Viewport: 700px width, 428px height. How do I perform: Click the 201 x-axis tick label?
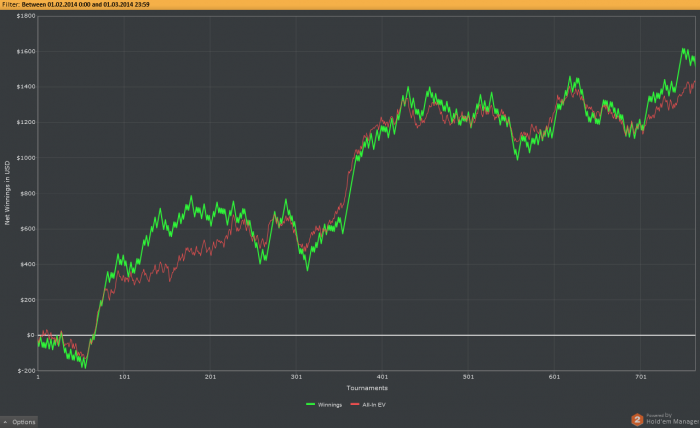tap(210, 377)
